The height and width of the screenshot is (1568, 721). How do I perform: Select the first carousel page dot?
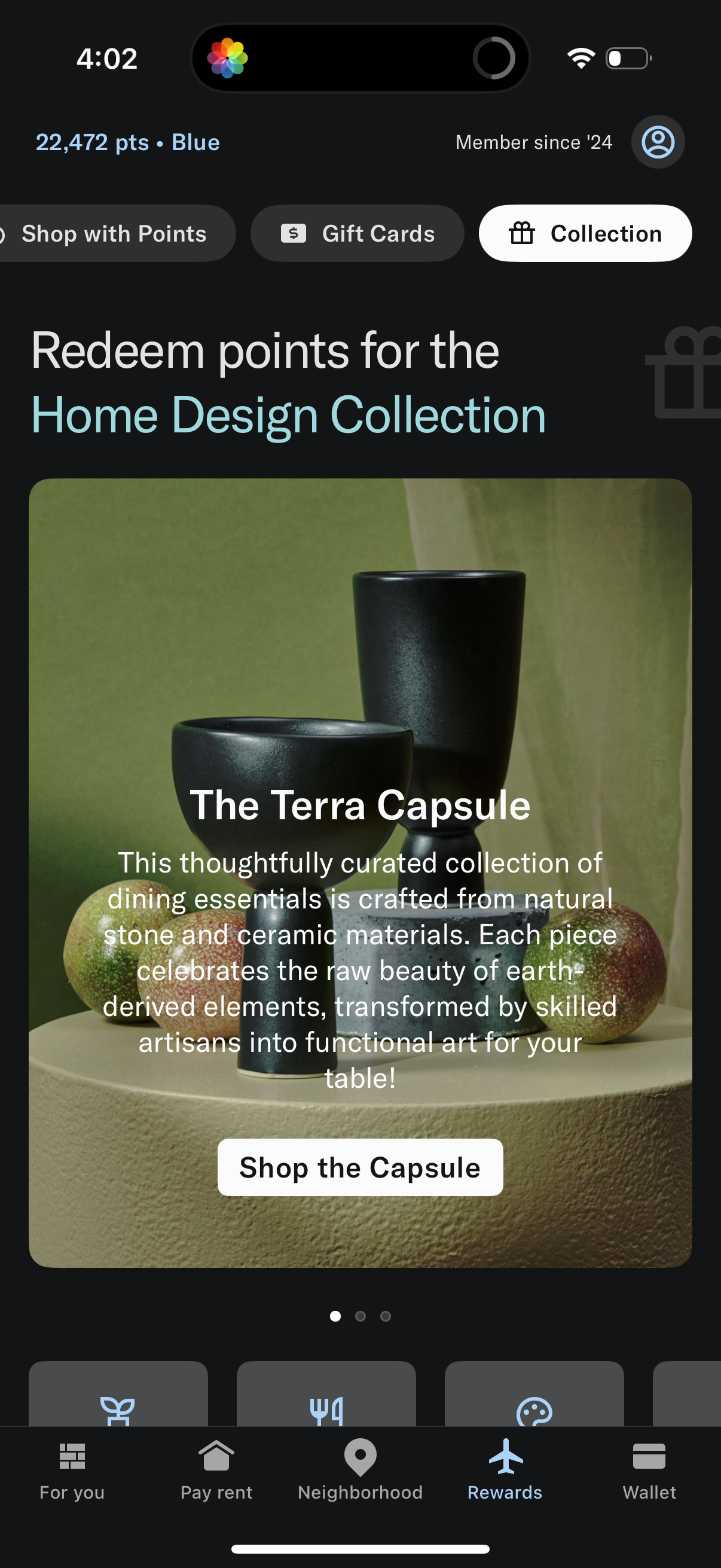335,1316
